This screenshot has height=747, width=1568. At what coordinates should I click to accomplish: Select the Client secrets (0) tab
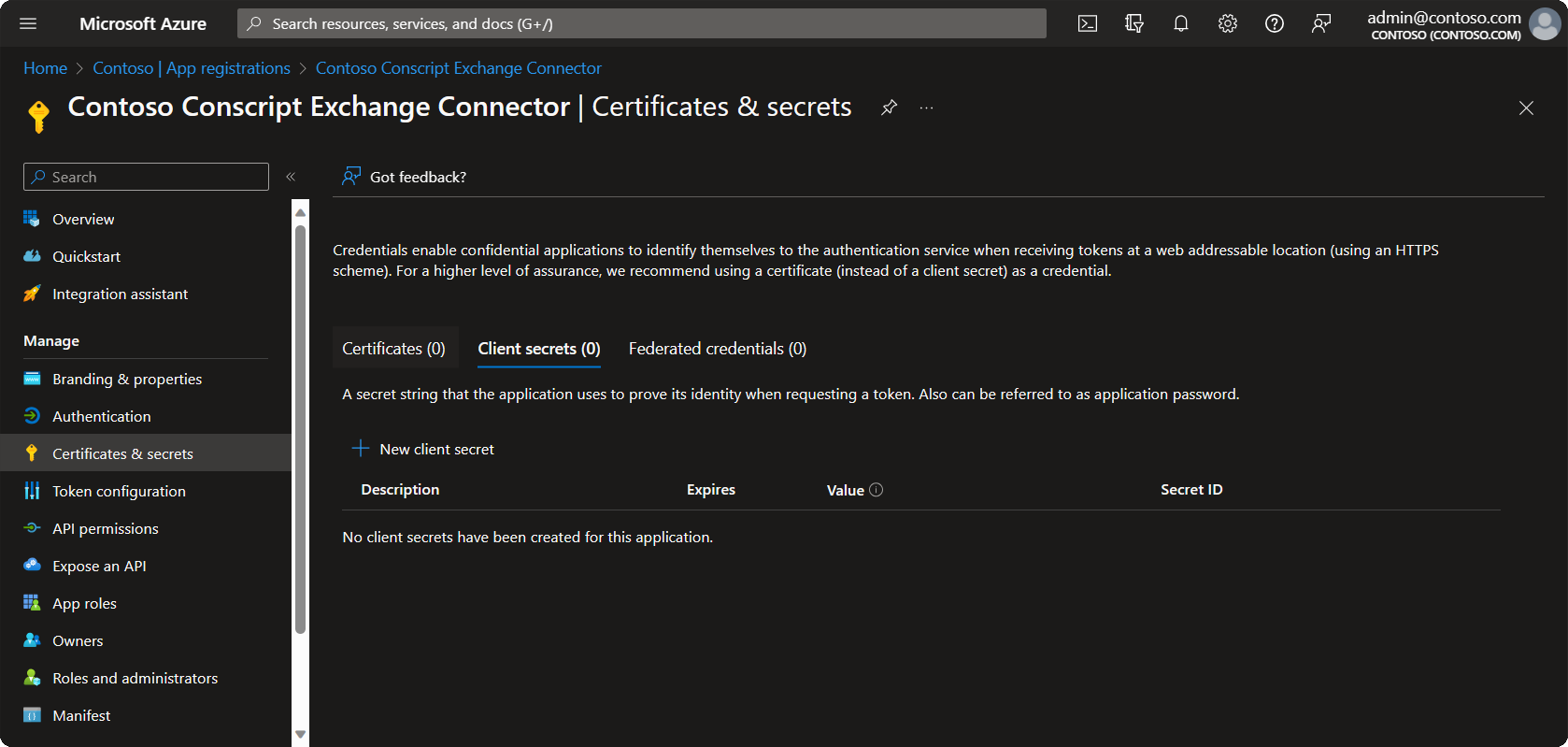pyautogui.click(x=539, y=349)
